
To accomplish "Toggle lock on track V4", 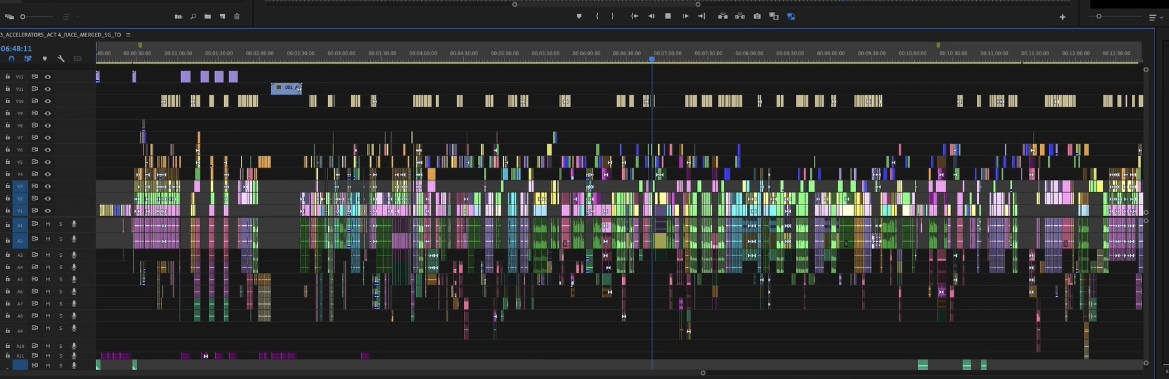I will point(7,174).
